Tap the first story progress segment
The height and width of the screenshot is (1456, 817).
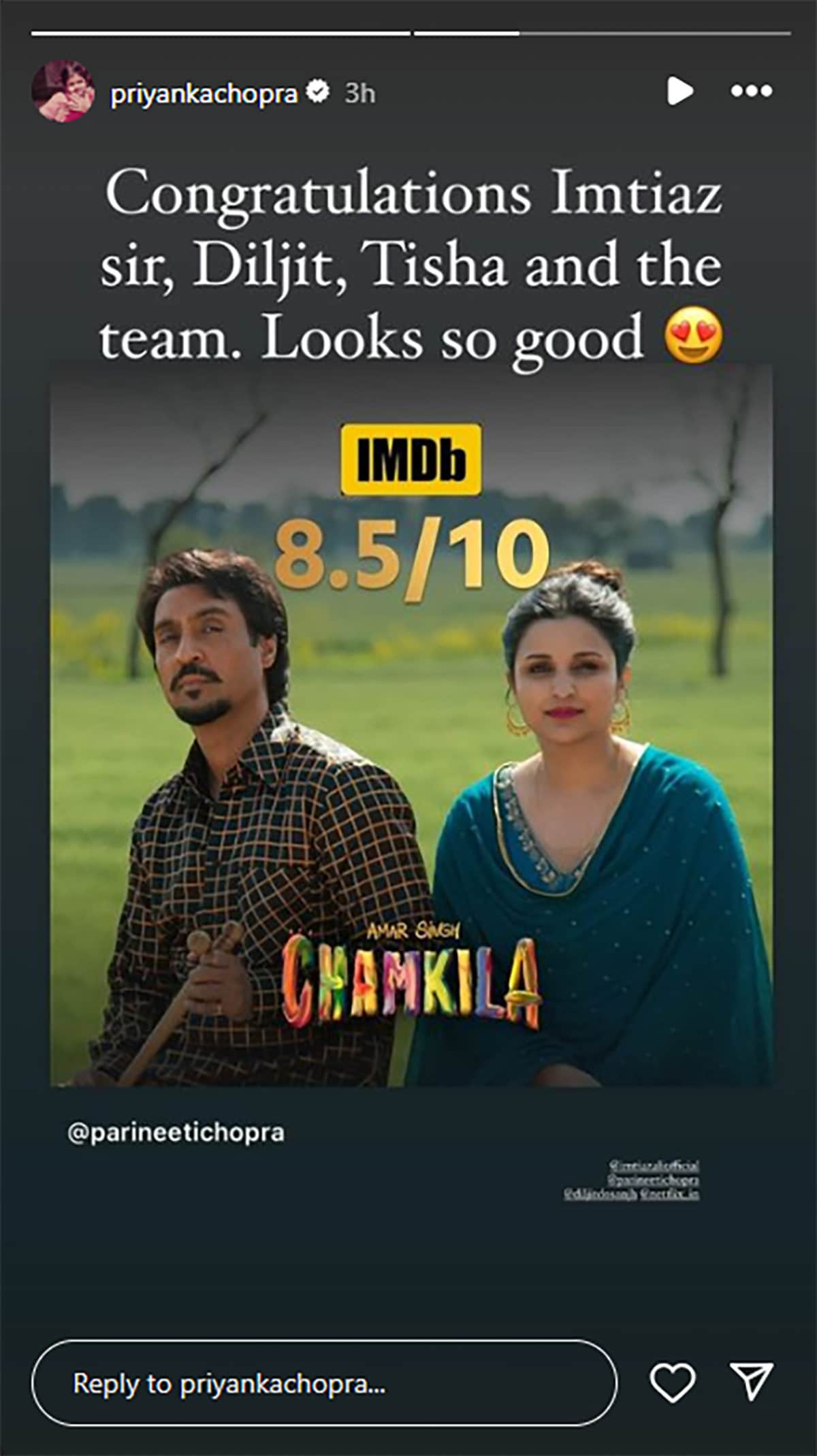point(221,33)
